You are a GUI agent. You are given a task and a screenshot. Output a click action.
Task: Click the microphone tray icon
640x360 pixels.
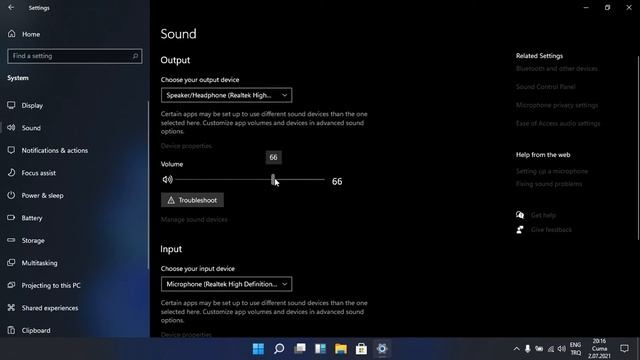[528, 349]
